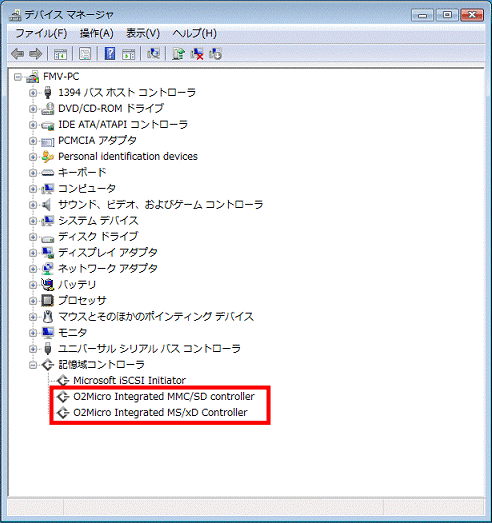Scan for hardware changes toolbar icon

[153, 53]
